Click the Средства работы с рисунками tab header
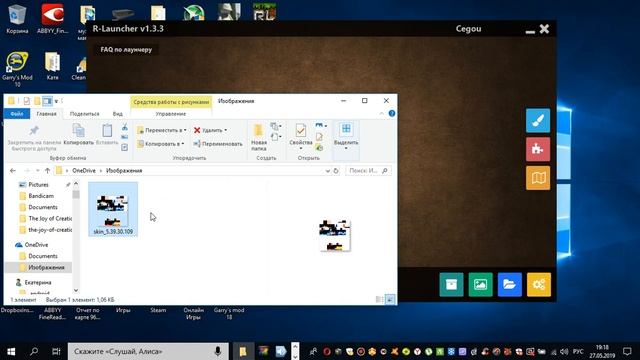The height and width of the screenshot is (360, 640). pos(171,102)
